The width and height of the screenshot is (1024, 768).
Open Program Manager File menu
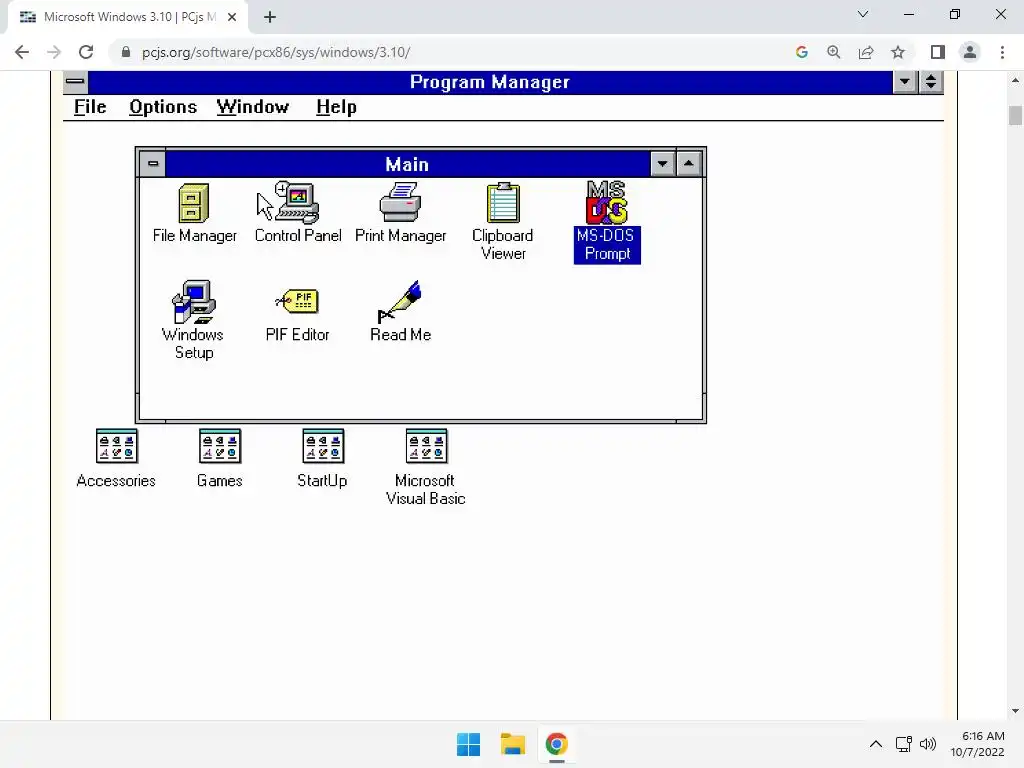[x=90, y=107]
